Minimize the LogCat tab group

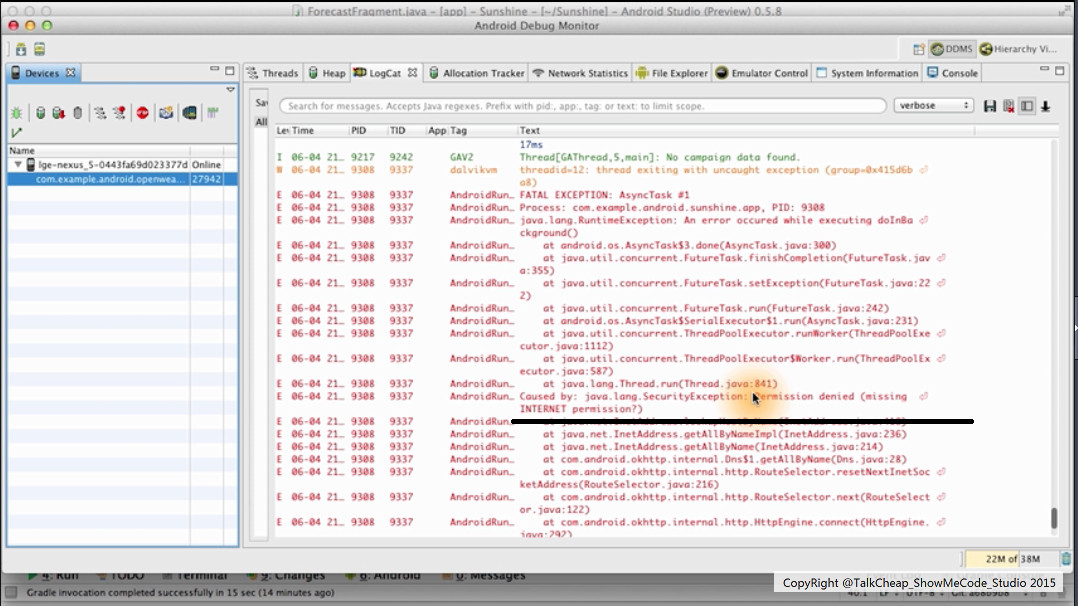(1044, 69)
